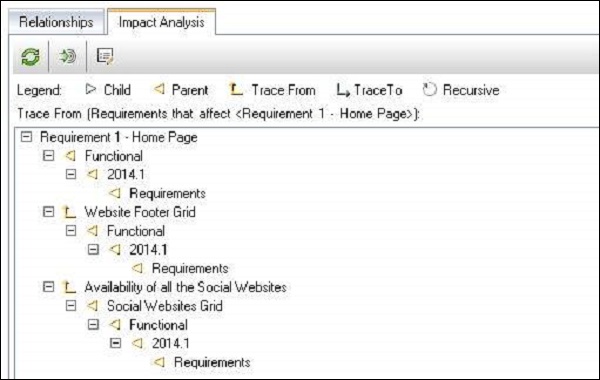This screenshot has height=380, width=600.
Task: Collapse Availability of all the Social Websites node
Action: (49, 287)
